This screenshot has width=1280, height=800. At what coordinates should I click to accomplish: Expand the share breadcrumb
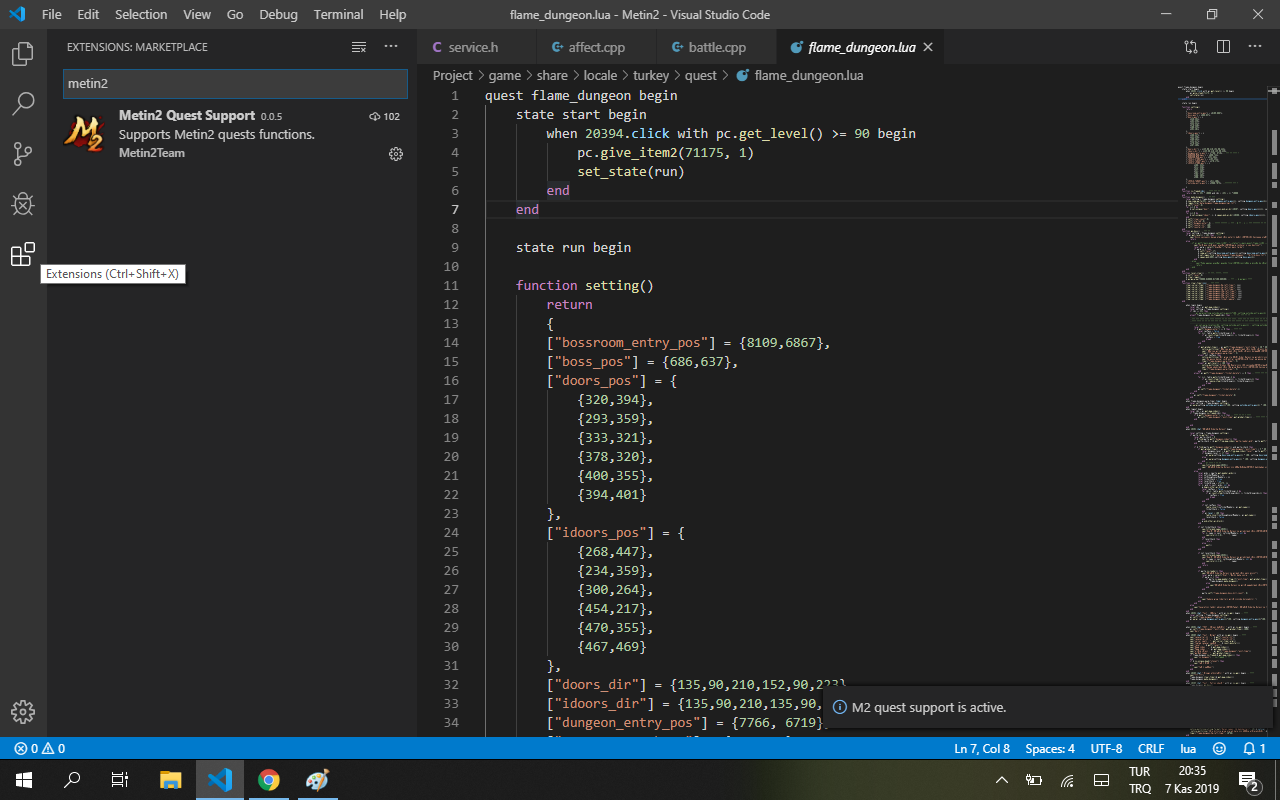pos(552,75)
